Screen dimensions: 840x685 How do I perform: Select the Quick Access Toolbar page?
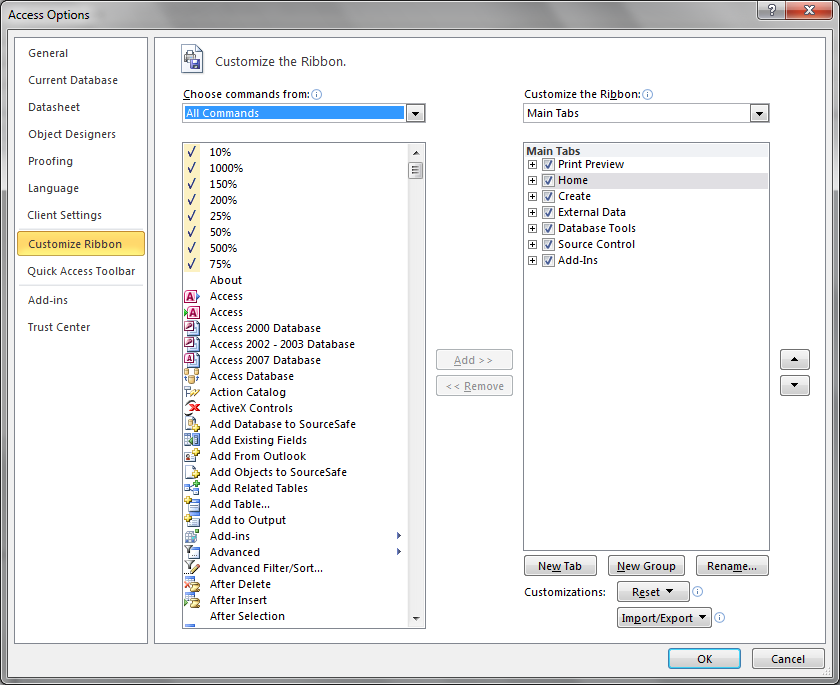tap(81, 271)
